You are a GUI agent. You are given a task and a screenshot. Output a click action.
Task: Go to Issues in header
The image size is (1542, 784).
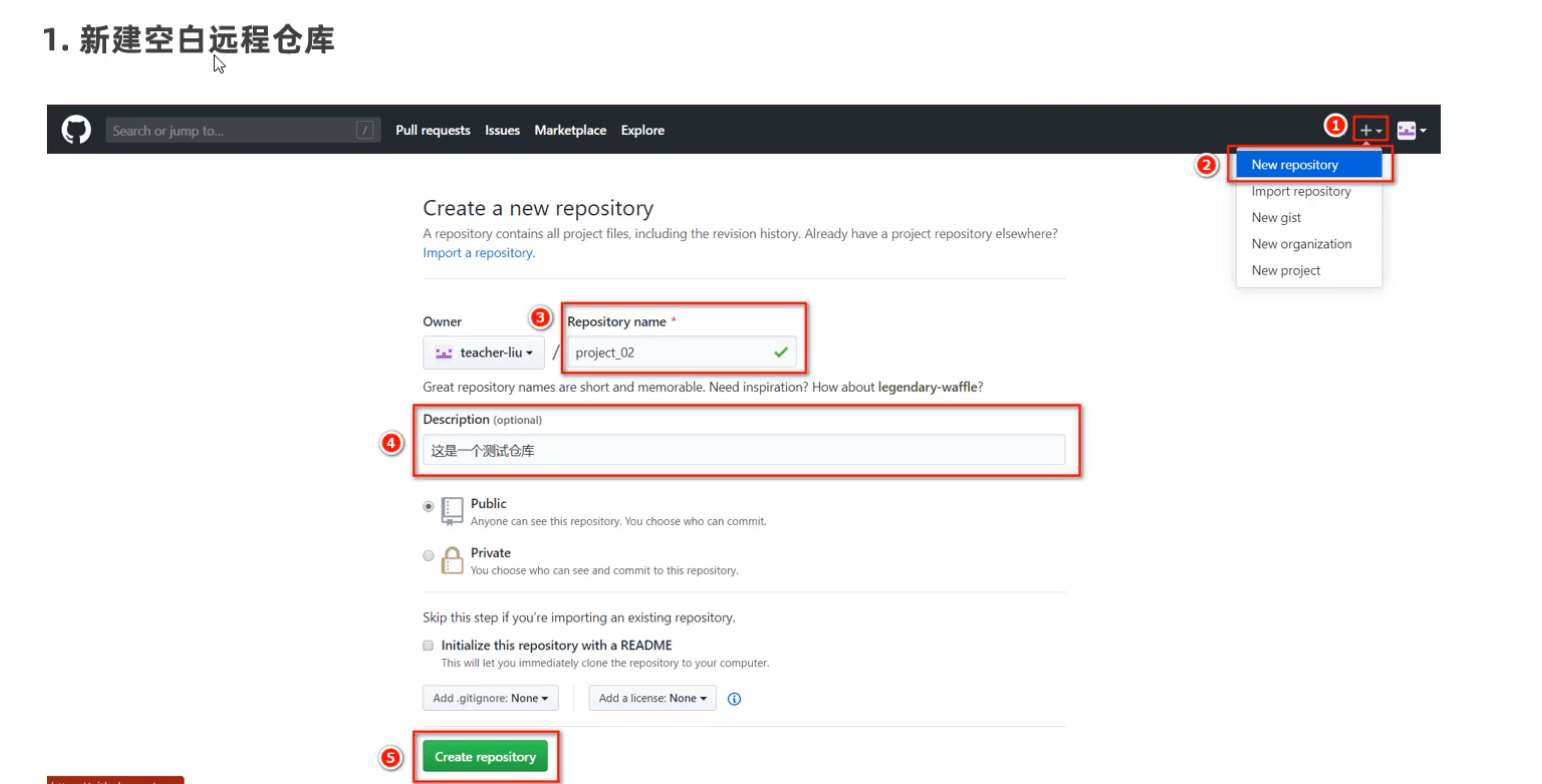click(x=502, y=130)
